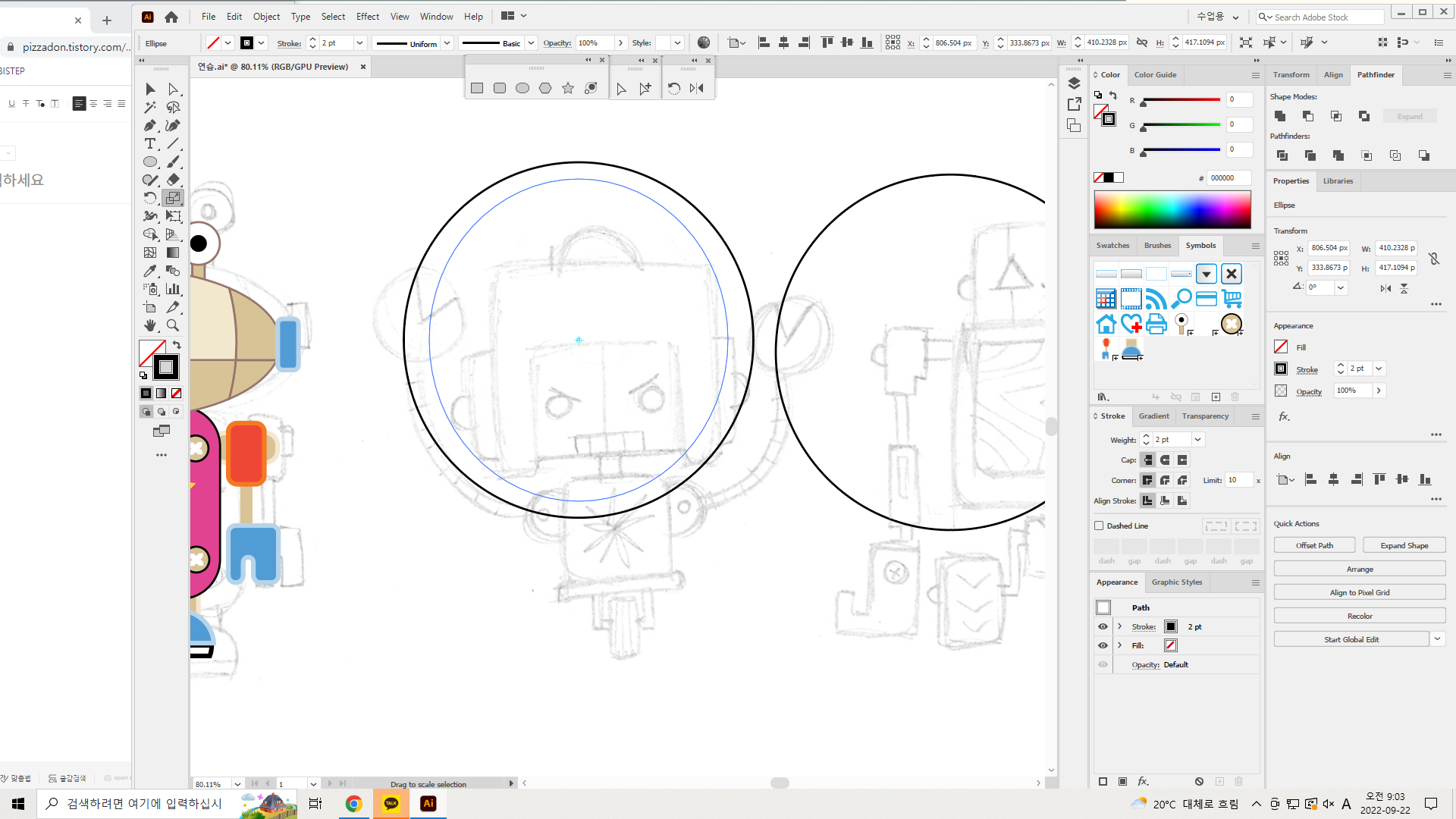This screenshot has height=819, width=1456.
Task: Select the Eyedropper tool
Action: tap(150, 271)
